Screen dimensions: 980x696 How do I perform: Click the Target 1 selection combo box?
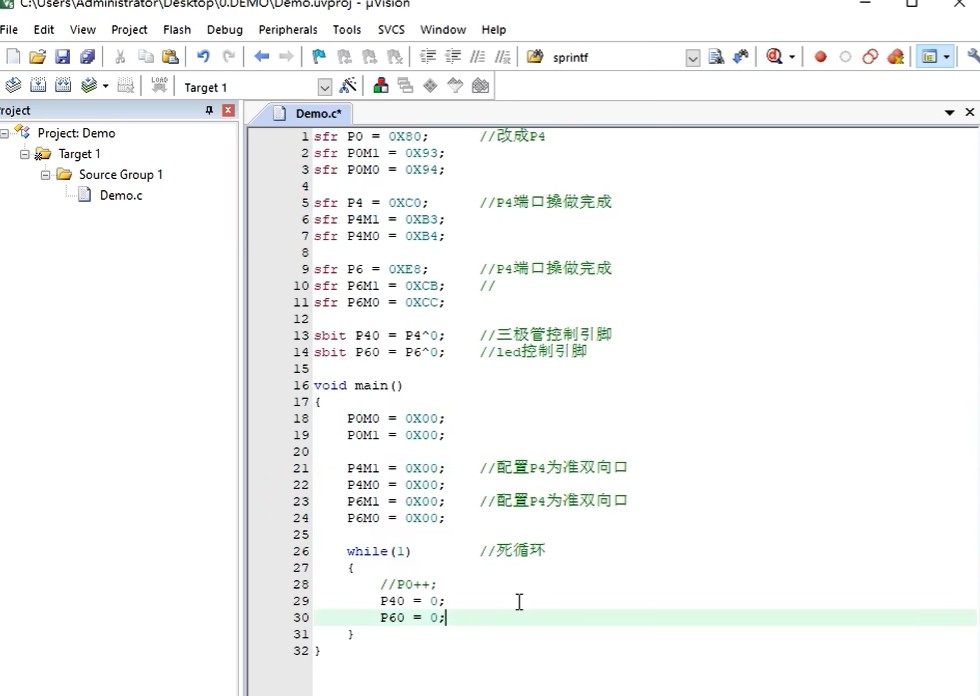point(256,87)
